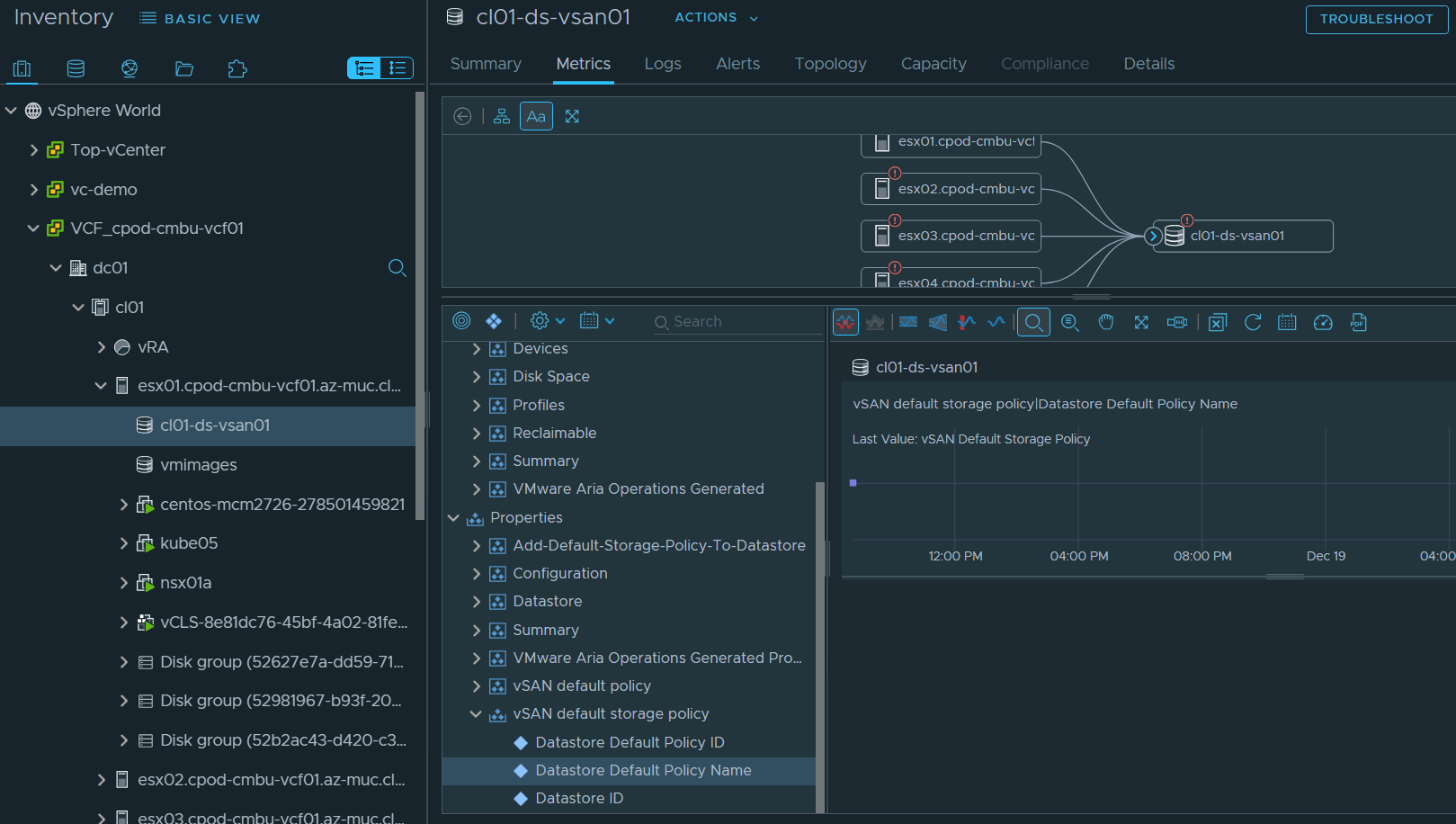Expand the Top-vCenter tree node

point(34,150)
